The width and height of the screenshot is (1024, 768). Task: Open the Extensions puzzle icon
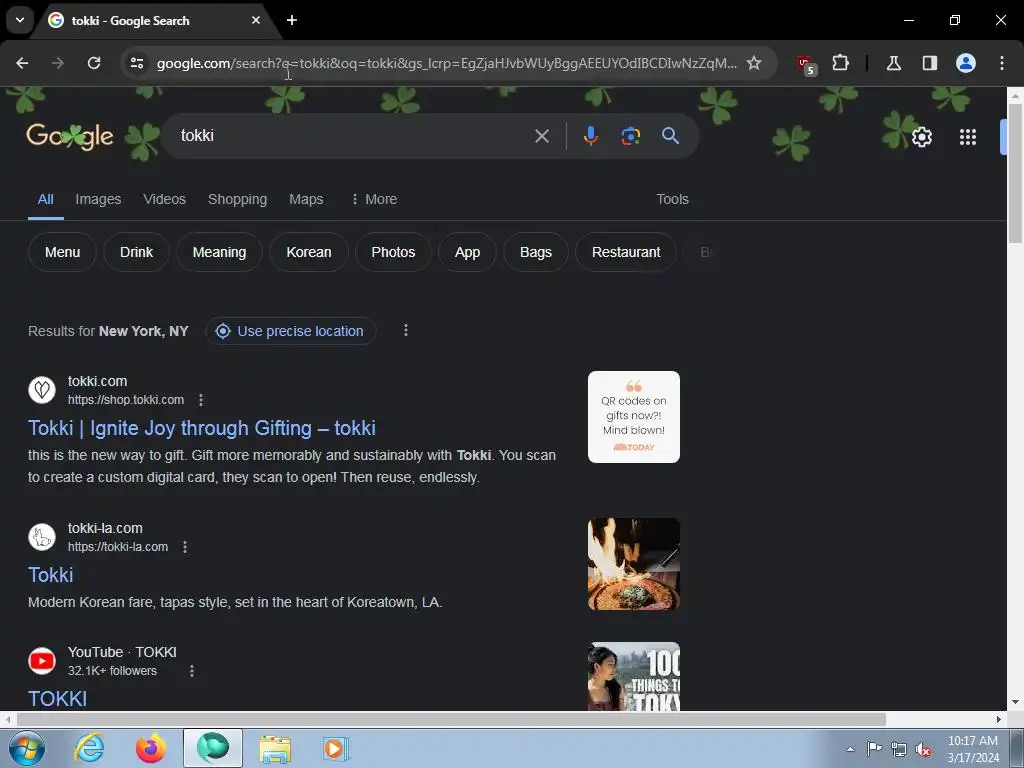(x=840, y=63)
